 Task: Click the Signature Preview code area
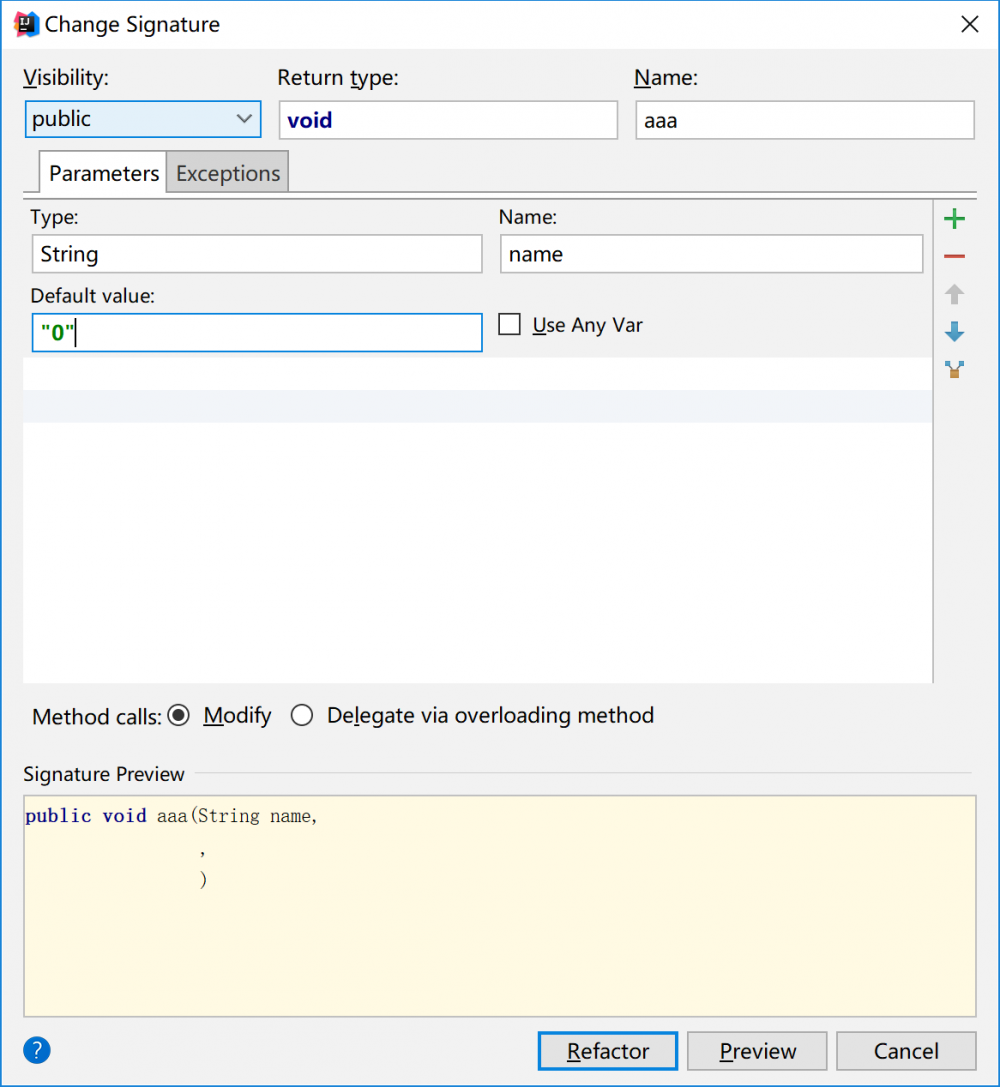pos(500,906)
